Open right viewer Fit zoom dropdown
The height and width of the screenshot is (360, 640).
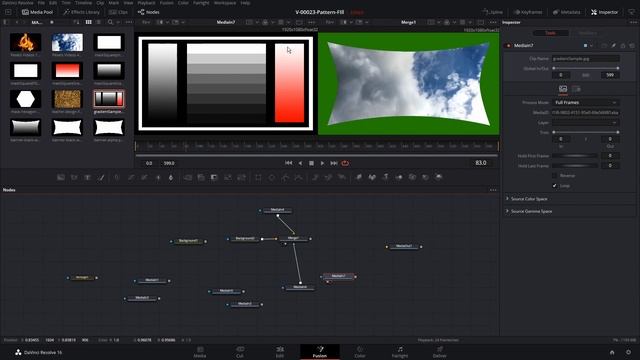tap(331, 22)
